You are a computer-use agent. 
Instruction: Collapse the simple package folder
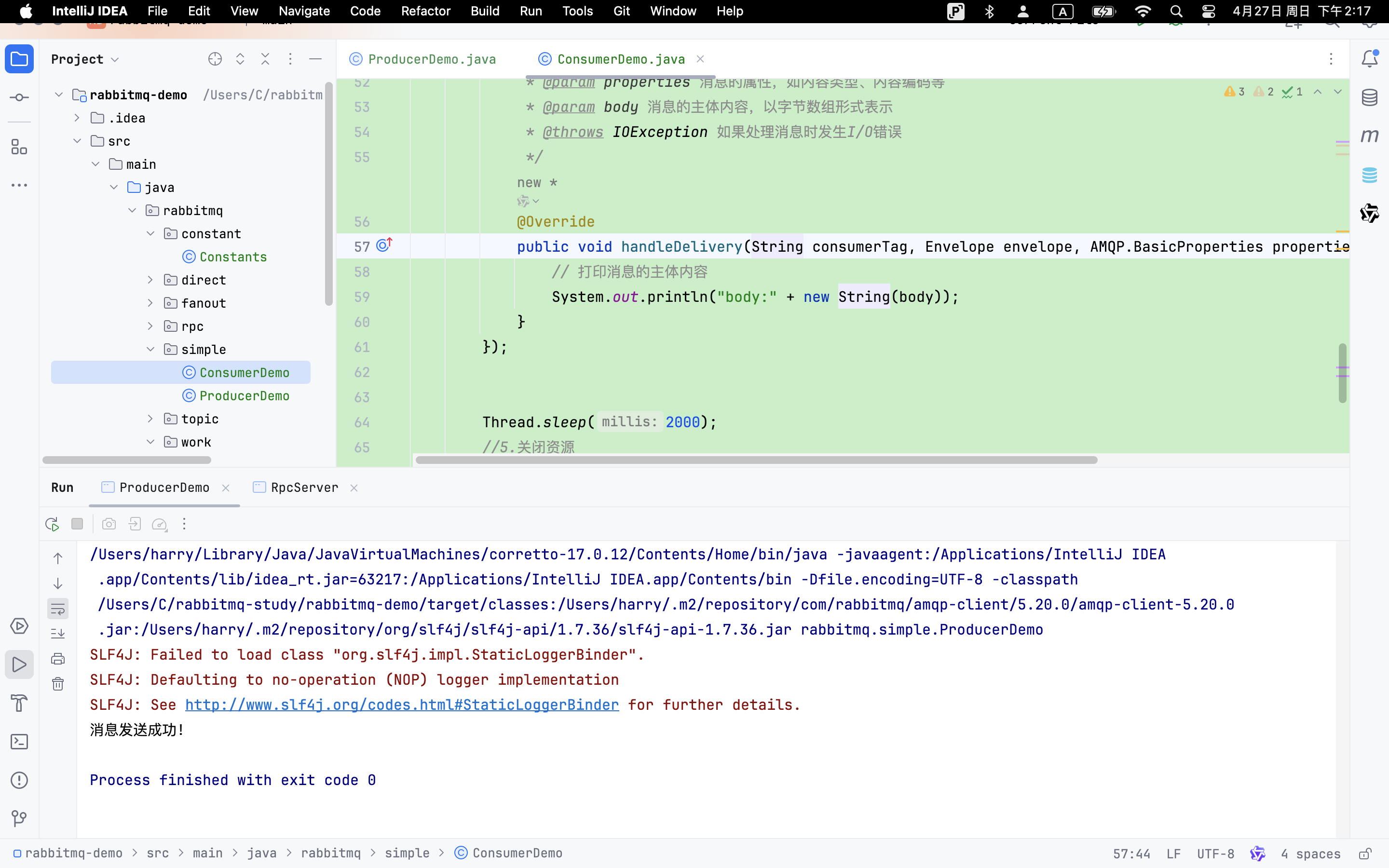150,350
